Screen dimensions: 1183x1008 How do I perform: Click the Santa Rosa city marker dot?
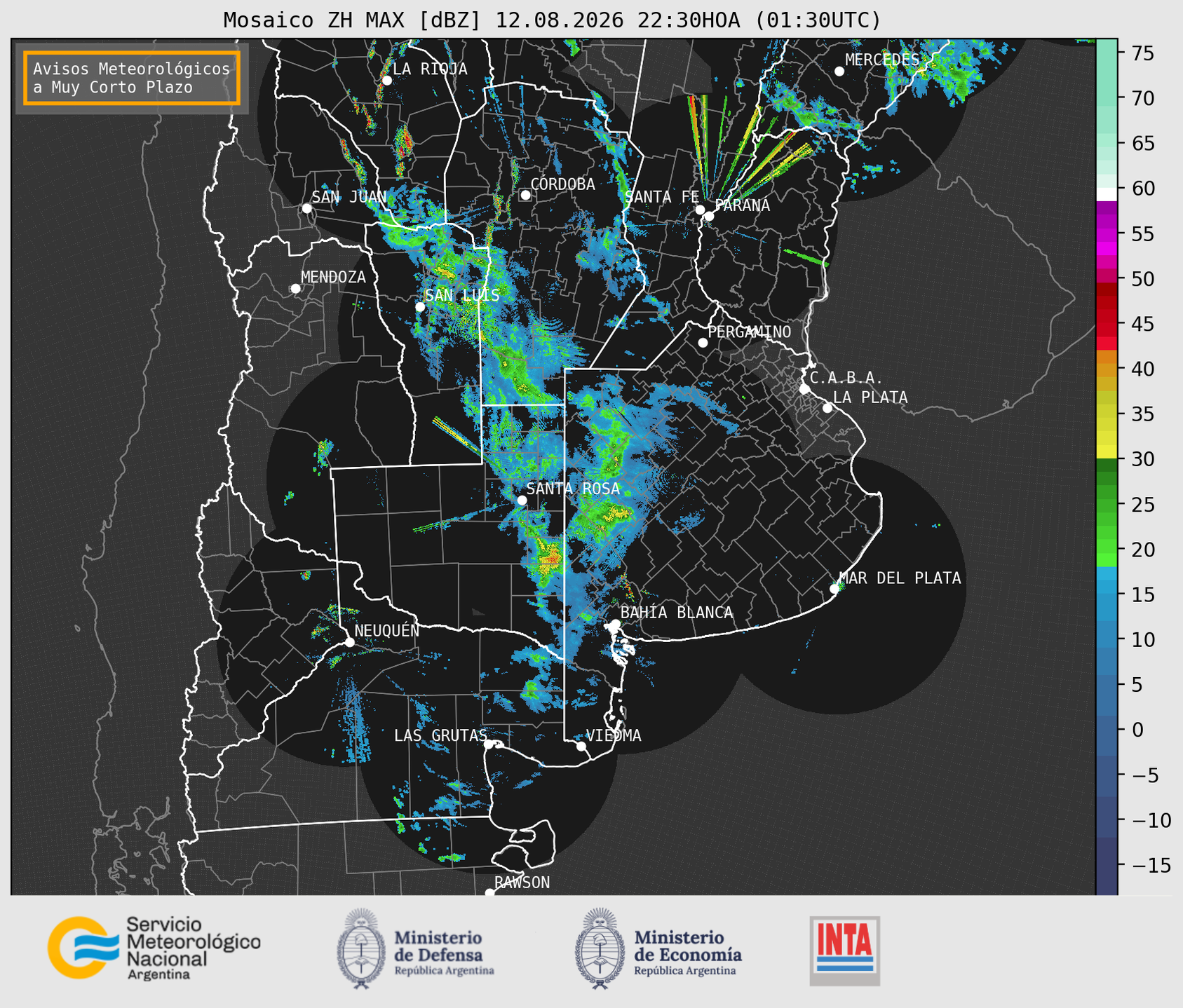(522, 500)
